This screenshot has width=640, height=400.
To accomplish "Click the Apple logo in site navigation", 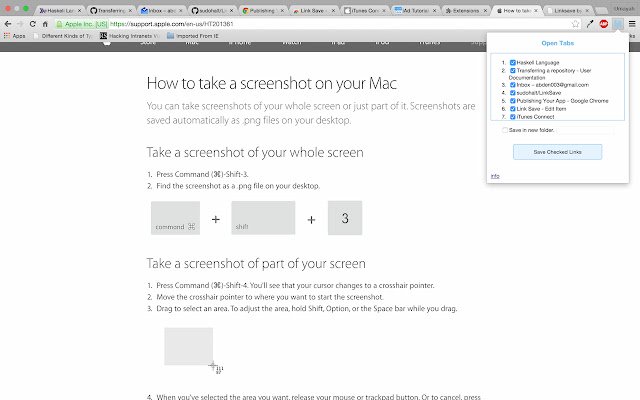I will [107, 43].
